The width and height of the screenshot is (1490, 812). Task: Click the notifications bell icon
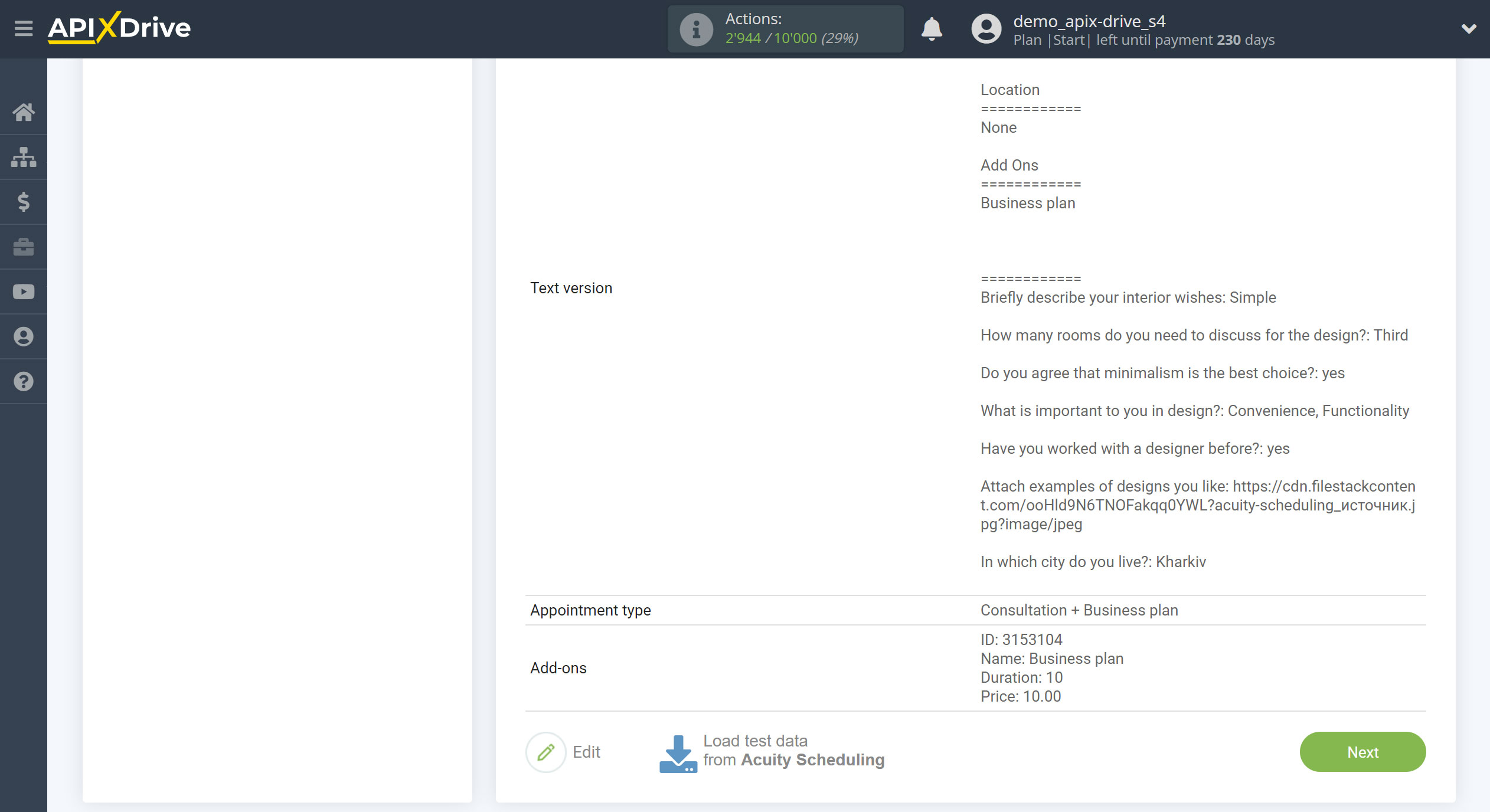tap(929, 28)
